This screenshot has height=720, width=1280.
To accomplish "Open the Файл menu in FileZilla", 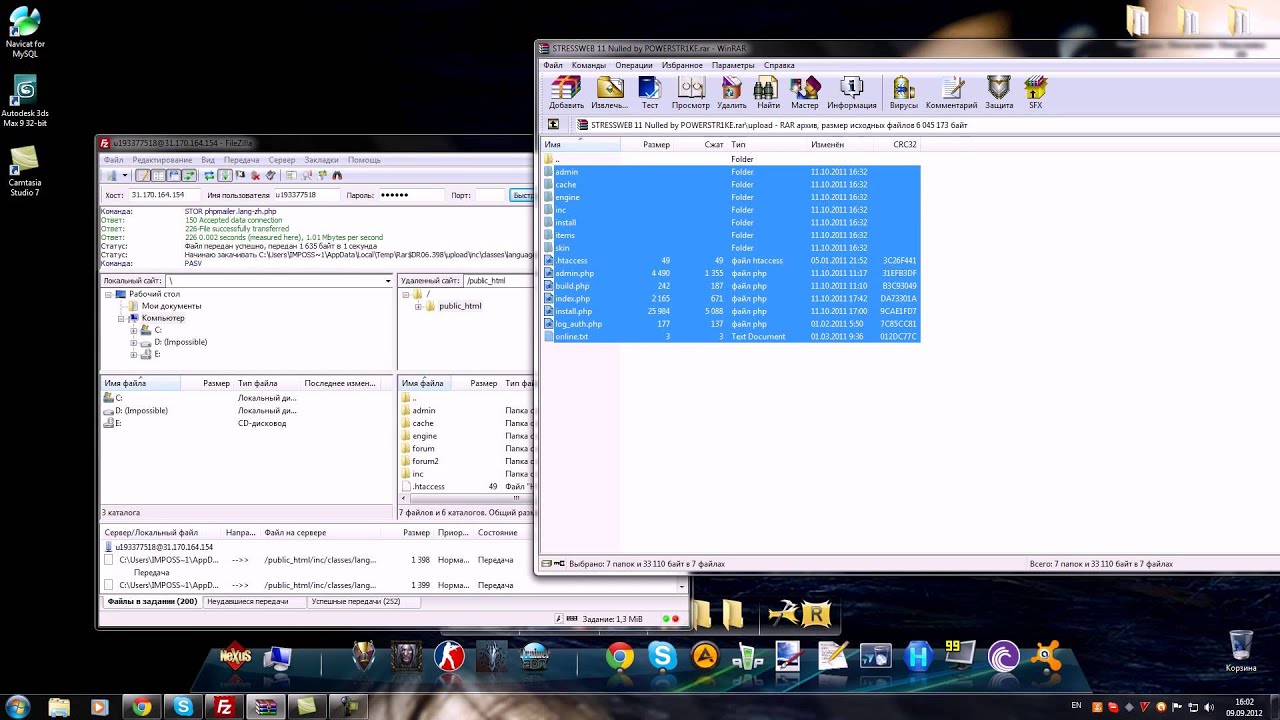I will click(x=113, y=160).
